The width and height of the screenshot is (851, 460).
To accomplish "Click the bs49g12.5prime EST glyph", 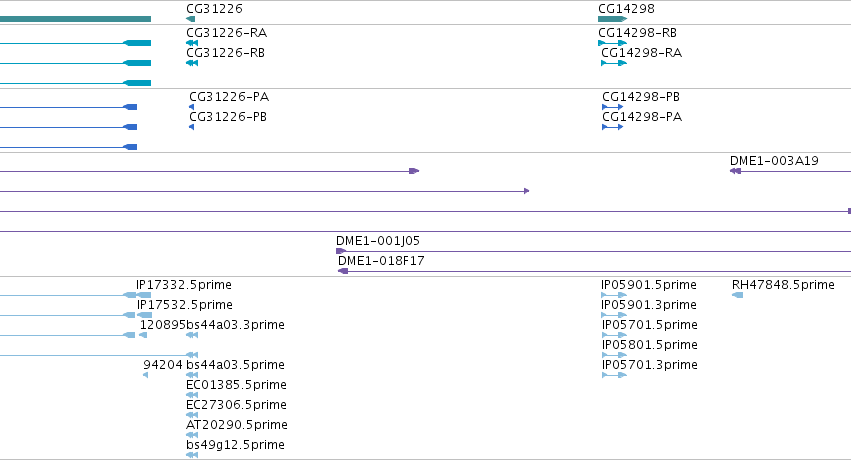I will (x=192, y=455).
